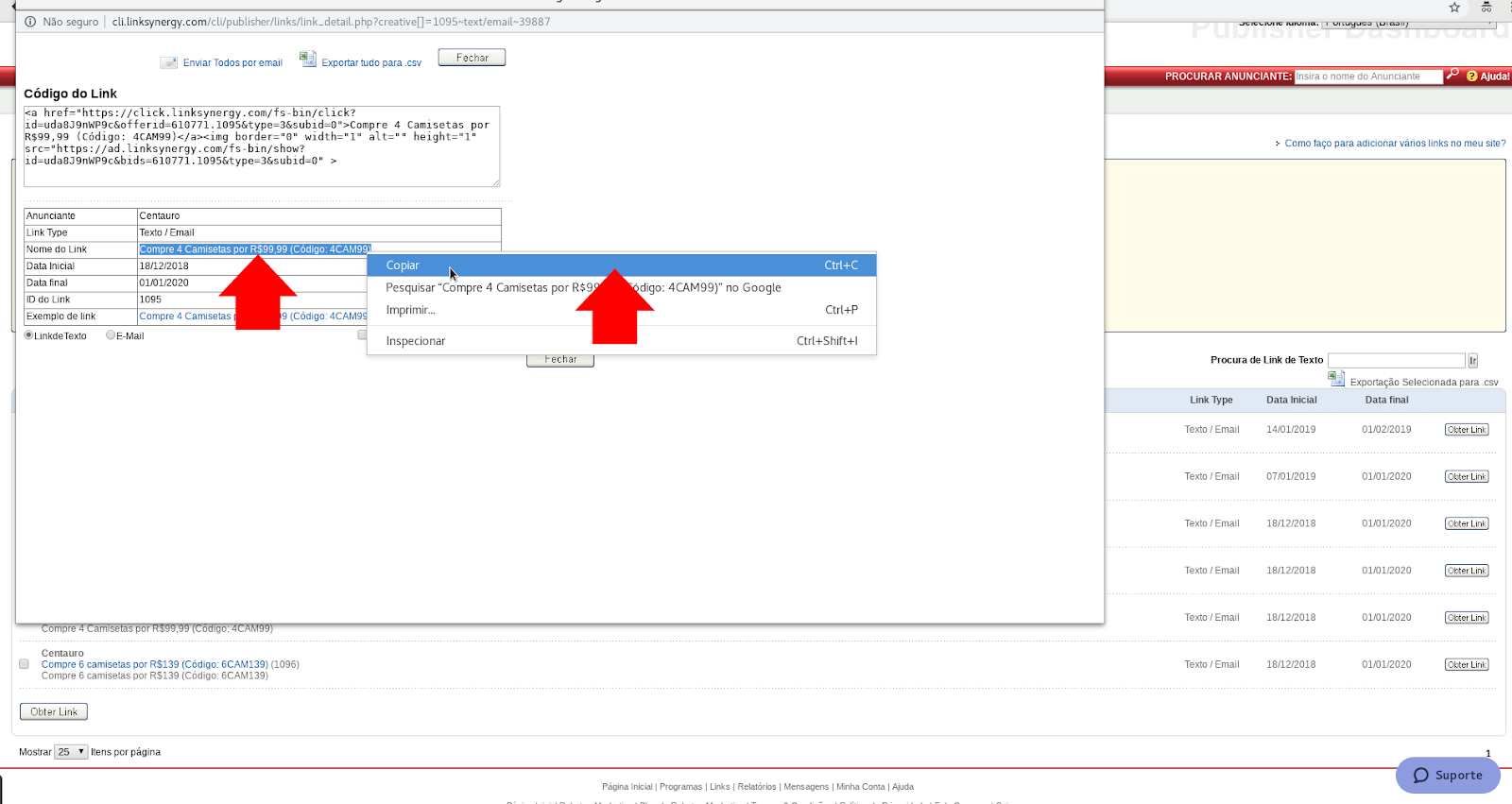Click the email envelope icon beside Enviar Todos
Screen dimensions: 1512x804
click(168, 62)
